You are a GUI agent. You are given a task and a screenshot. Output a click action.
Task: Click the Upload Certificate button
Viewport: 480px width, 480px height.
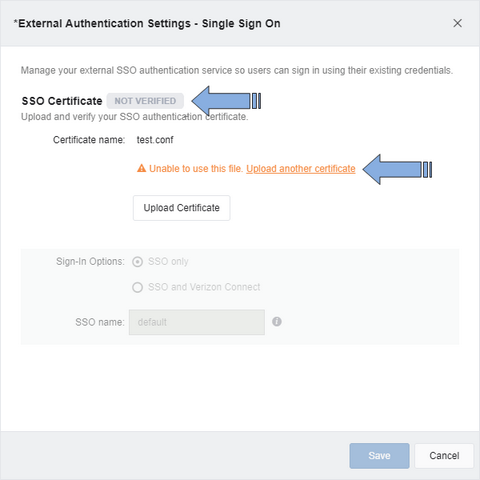coord(181,208)
